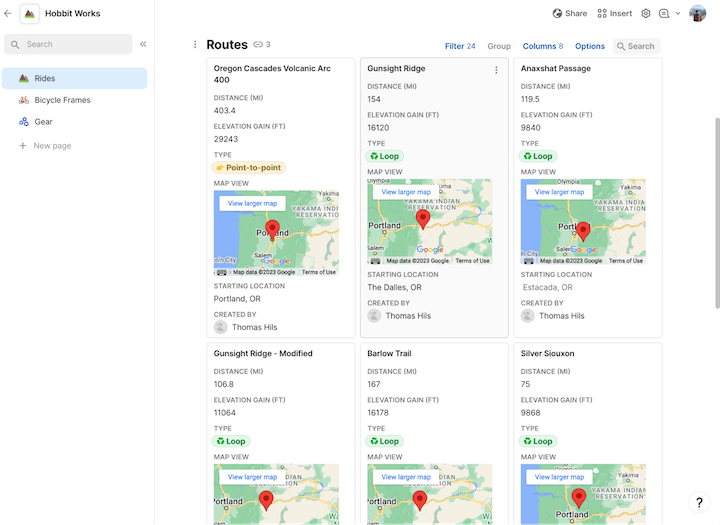Click the sidebar Search field
Image resolution: width=720 pixels, height=525 pixels.
pyautogui.click(x=68, y=44)
